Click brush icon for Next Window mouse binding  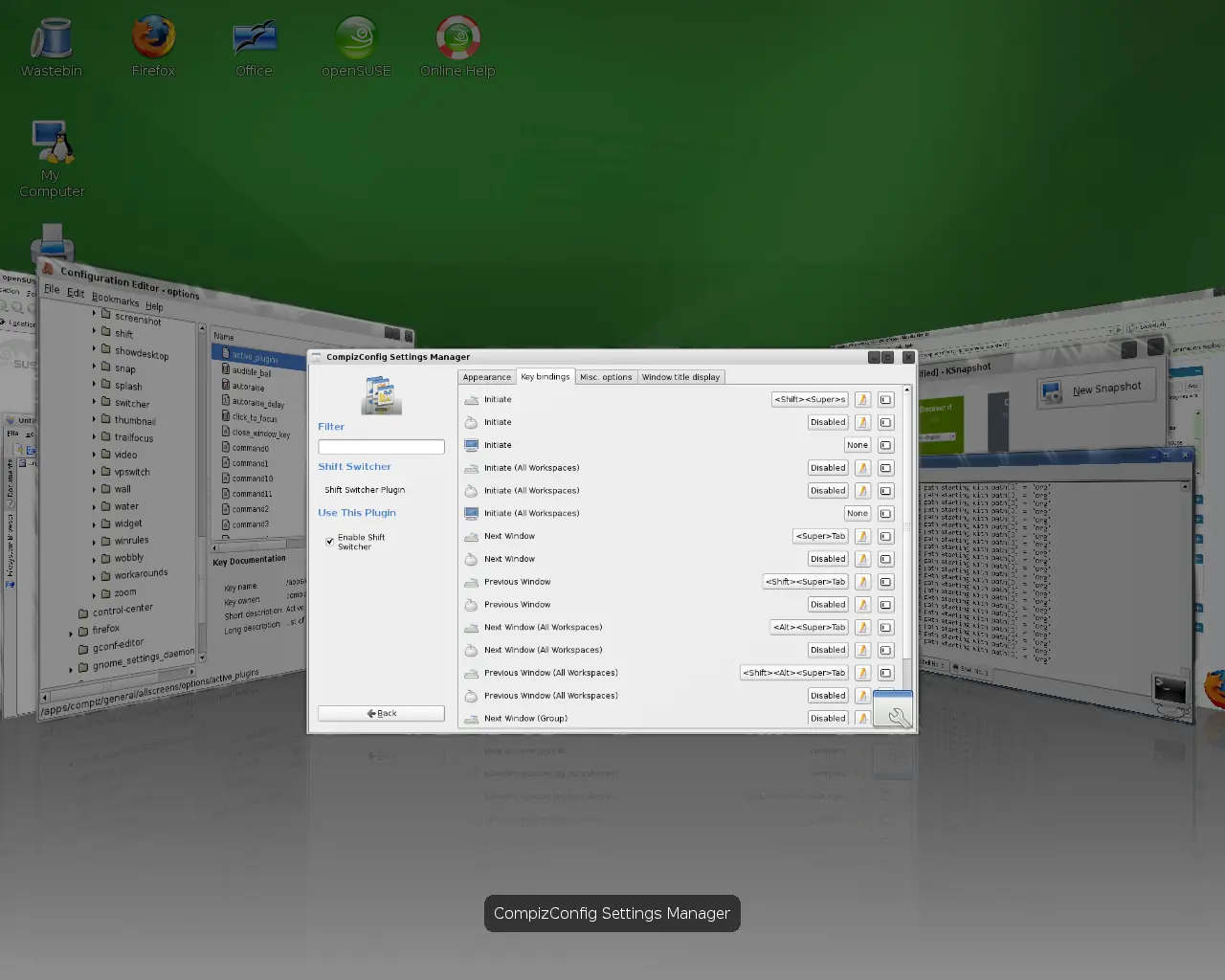[862, 559]
